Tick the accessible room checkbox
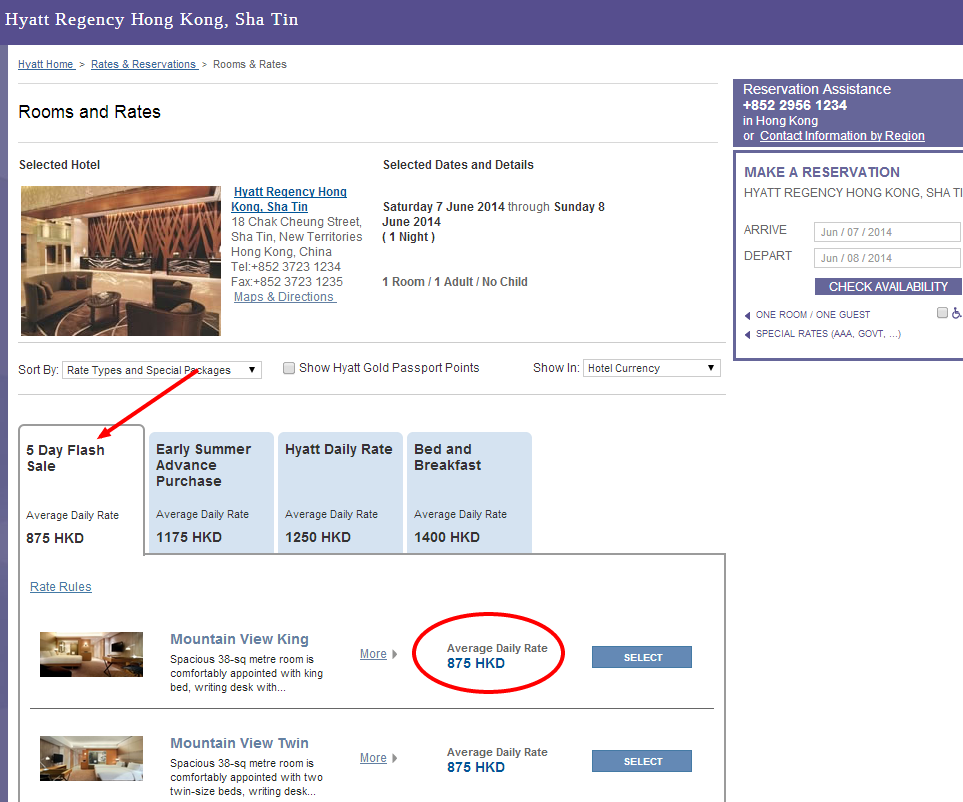The height and width of the screenshot is (802, 963). [x=942, y=313]
